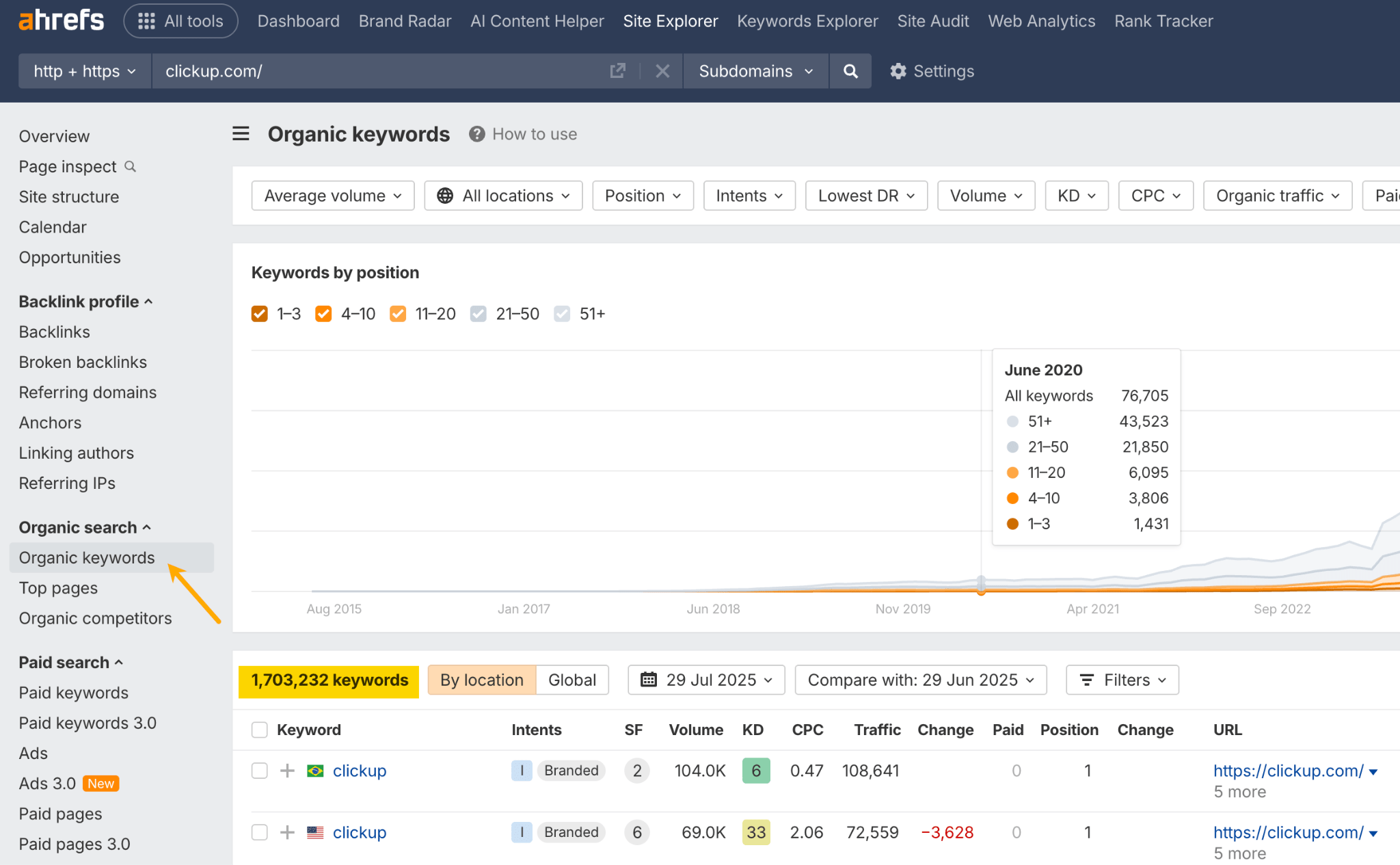The image size is (1400, 865).
Task: Open the target domain in a new tab icon
Action: (617, 70)
